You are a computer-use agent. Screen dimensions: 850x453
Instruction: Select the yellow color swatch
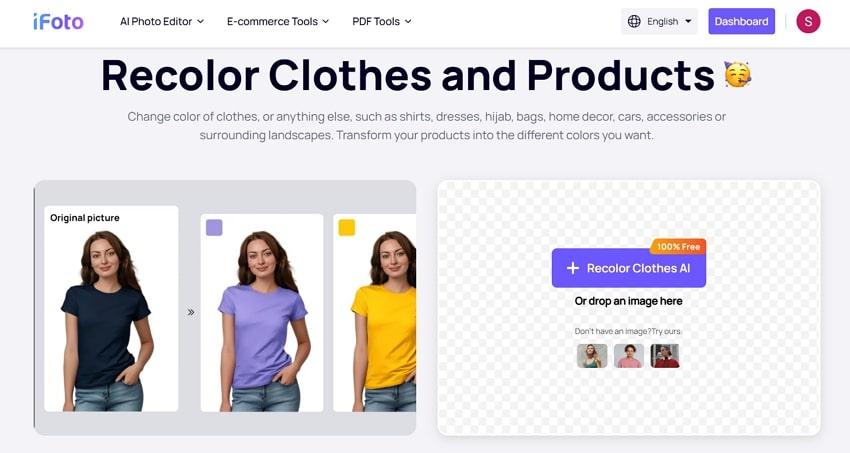click(347, 228)
